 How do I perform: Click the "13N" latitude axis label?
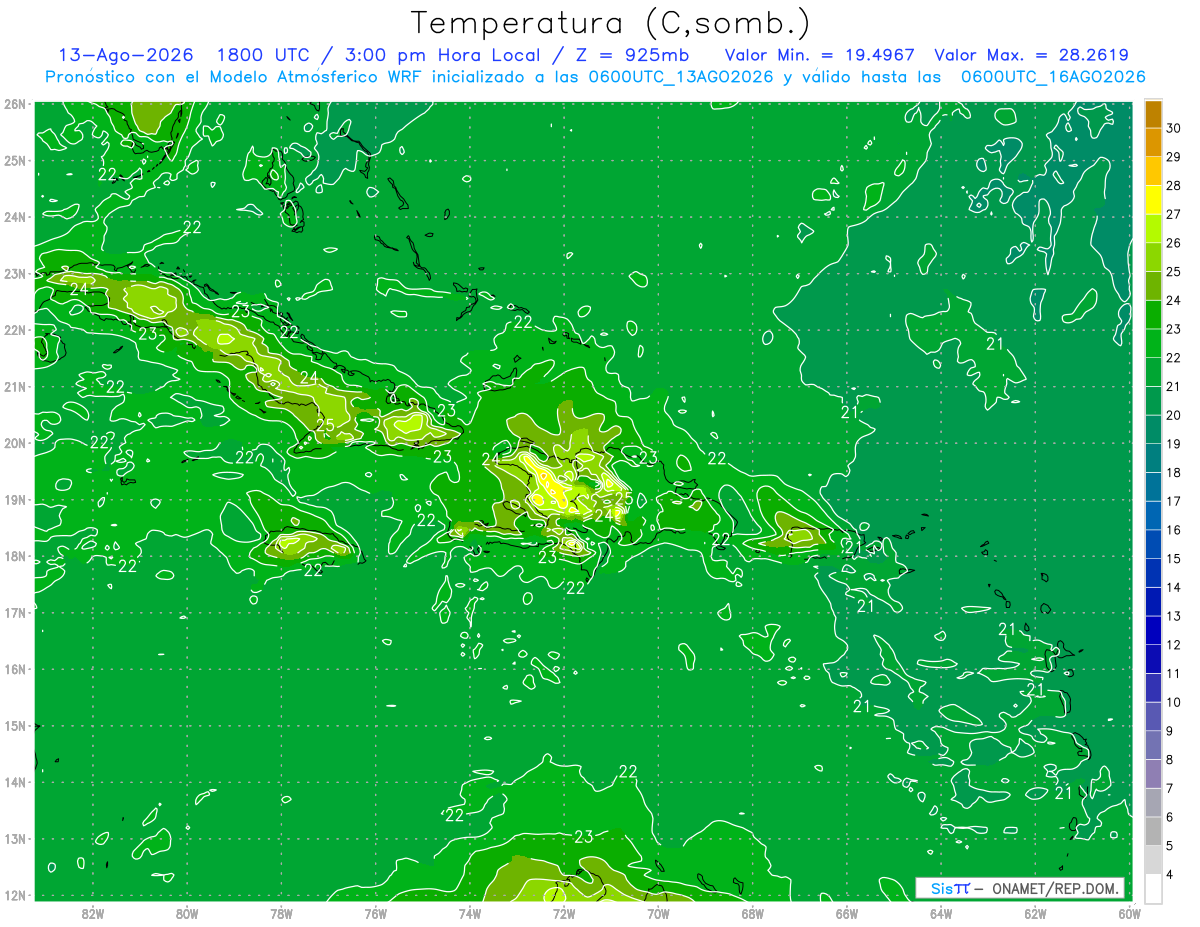click(15, 839)
